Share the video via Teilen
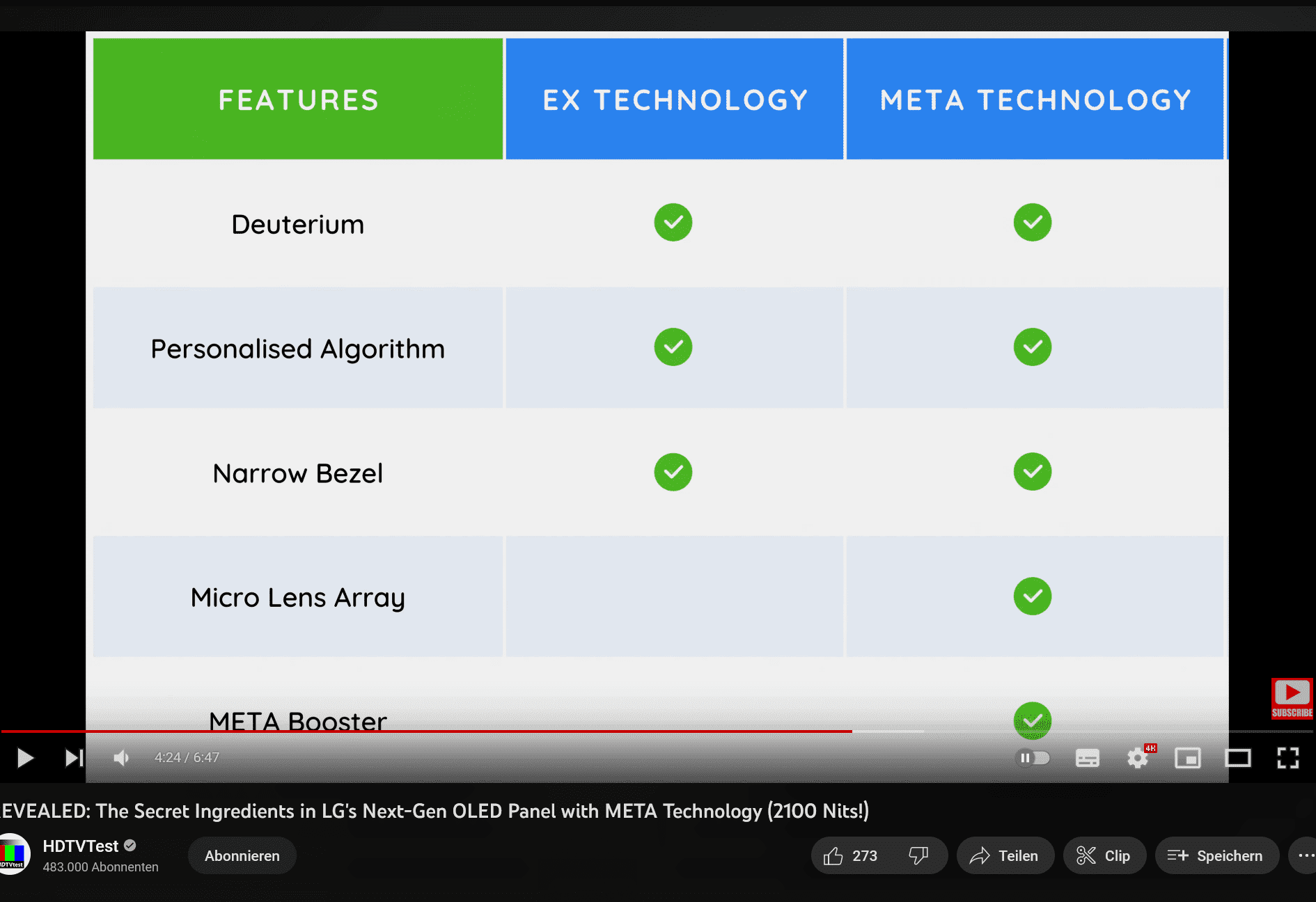 (x=1005, y=856)
